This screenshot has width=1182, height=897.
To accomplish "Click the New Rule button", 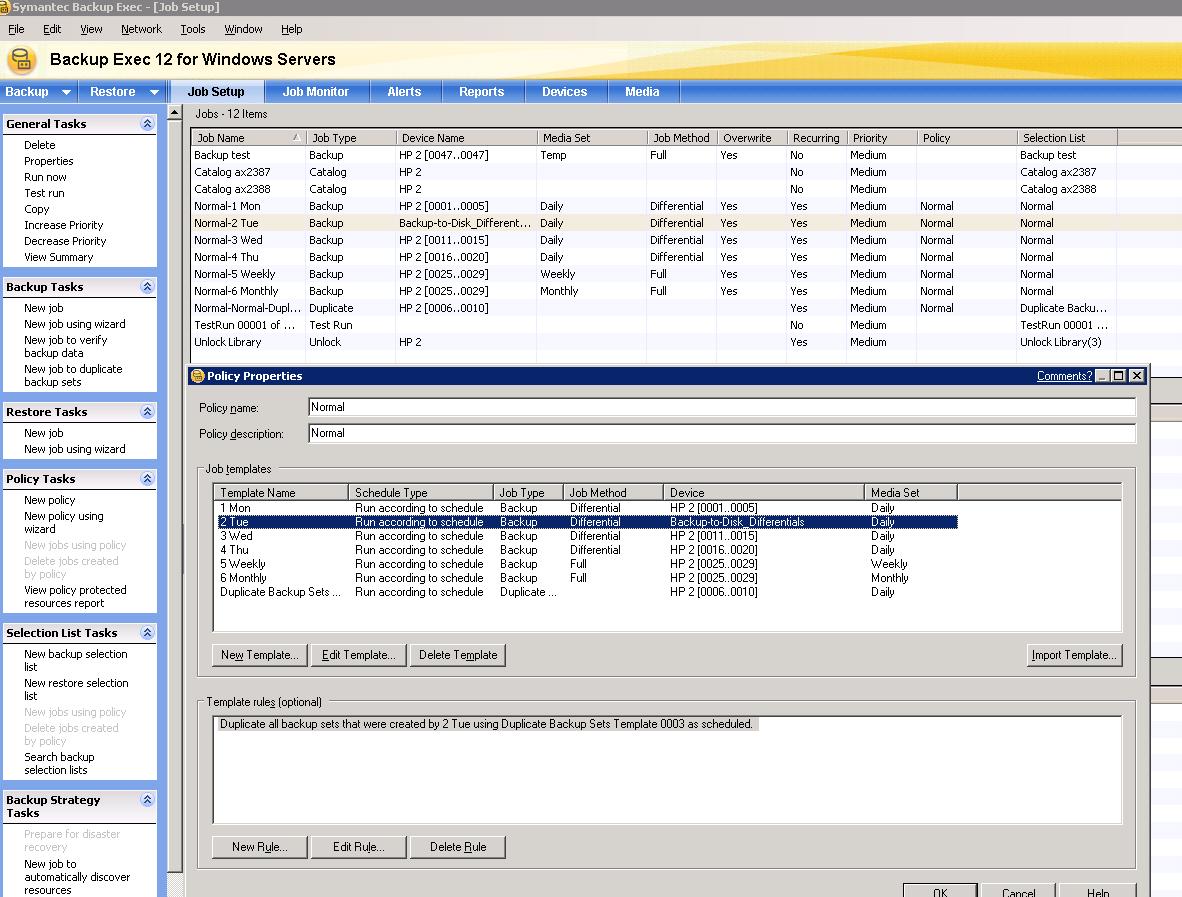I will tap(260, 847).
